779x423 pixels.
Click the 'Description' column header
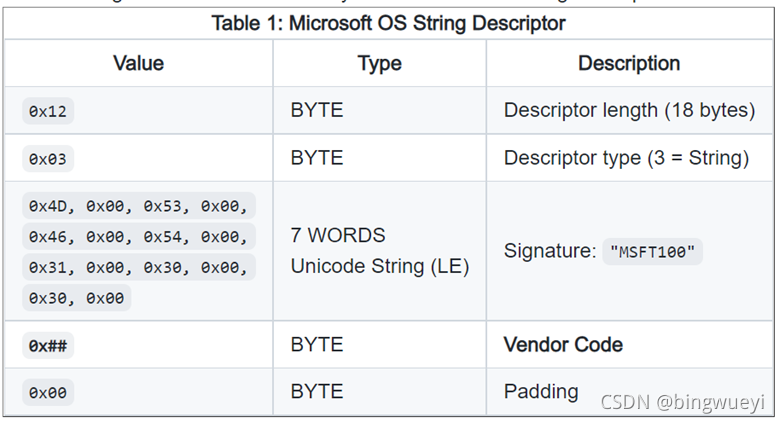point(629,63)
